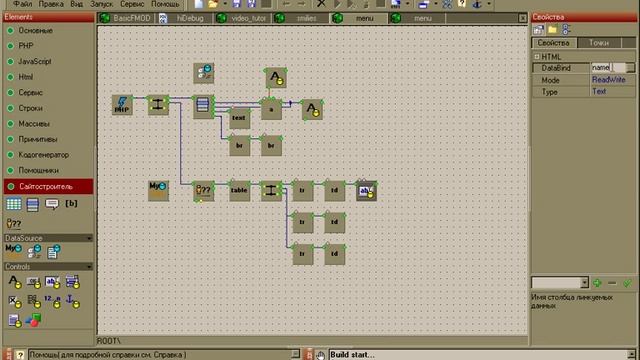Close the current document tab with X

point(522,18)
